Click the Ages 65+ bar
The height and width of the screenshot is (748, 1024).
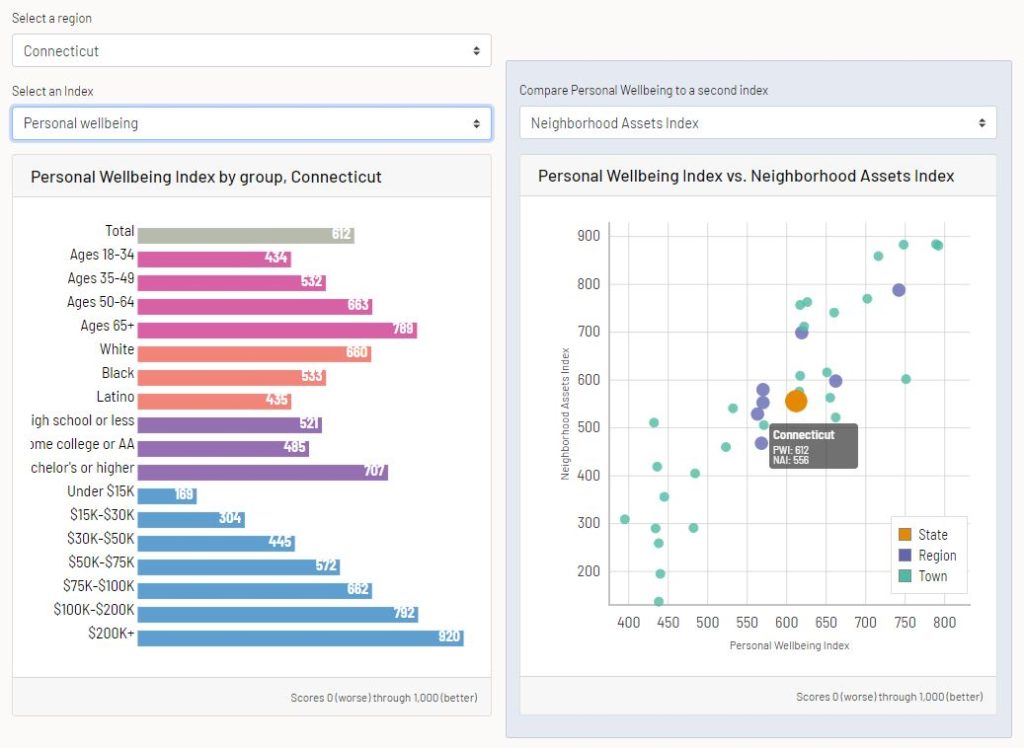coord(276,330)
